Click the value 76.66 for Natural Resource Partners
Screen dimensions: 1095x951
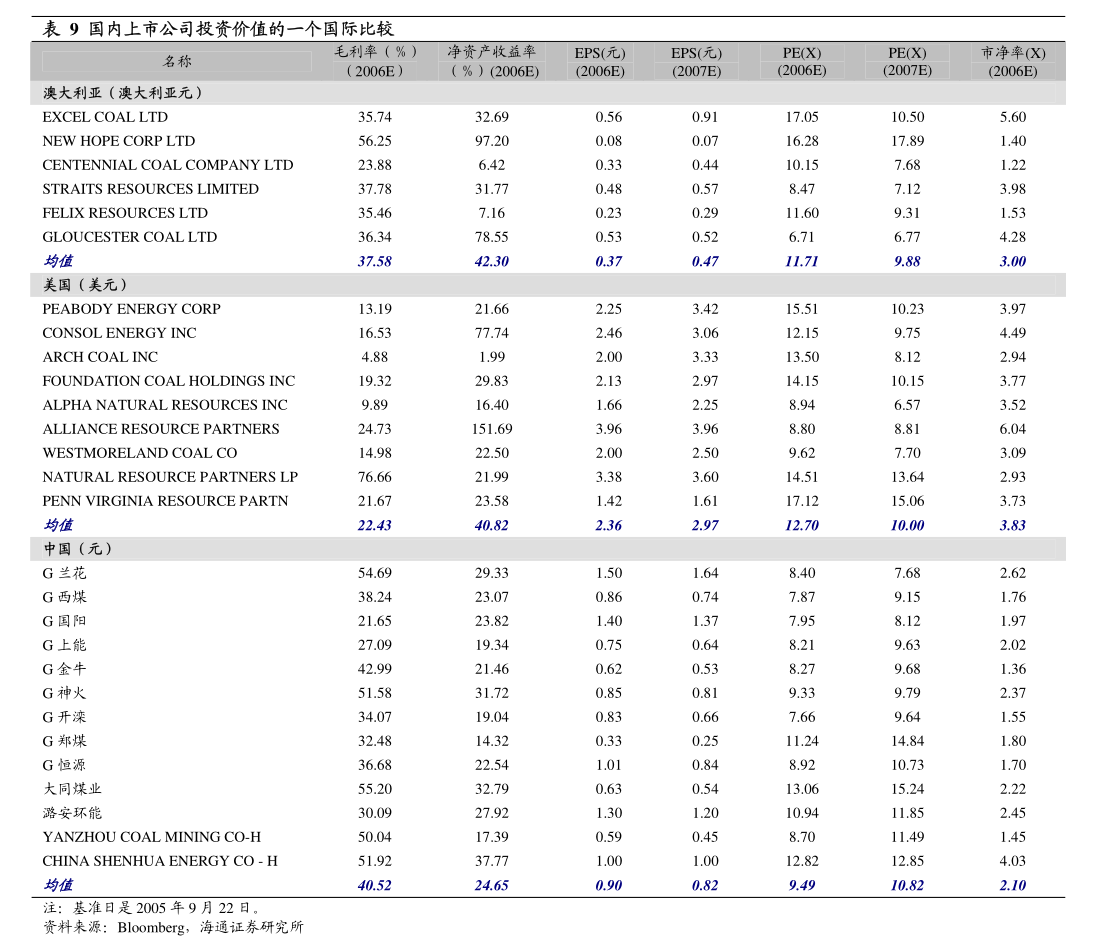coord(375,477)
